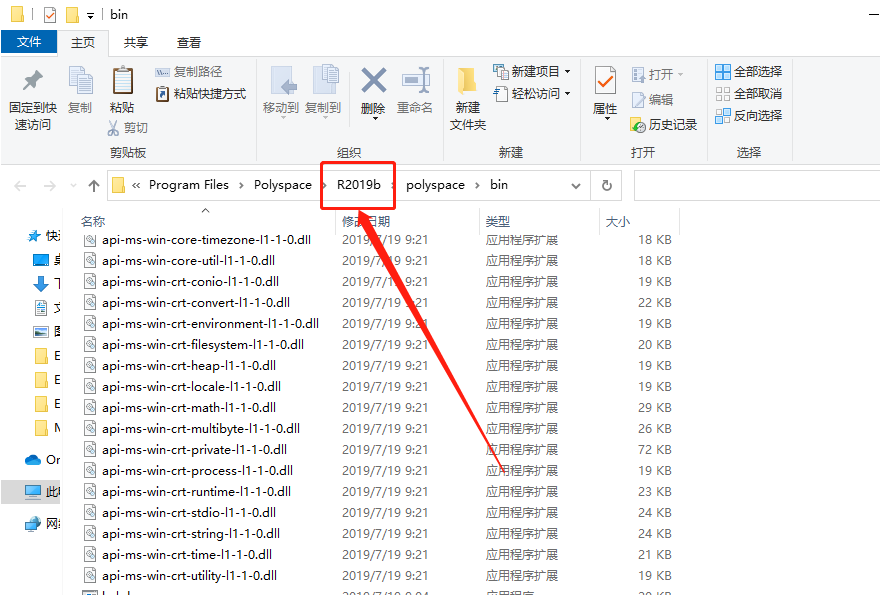Switch to the Home (主页) tab
Screen dimensions: 880x595
coord(83,43)
